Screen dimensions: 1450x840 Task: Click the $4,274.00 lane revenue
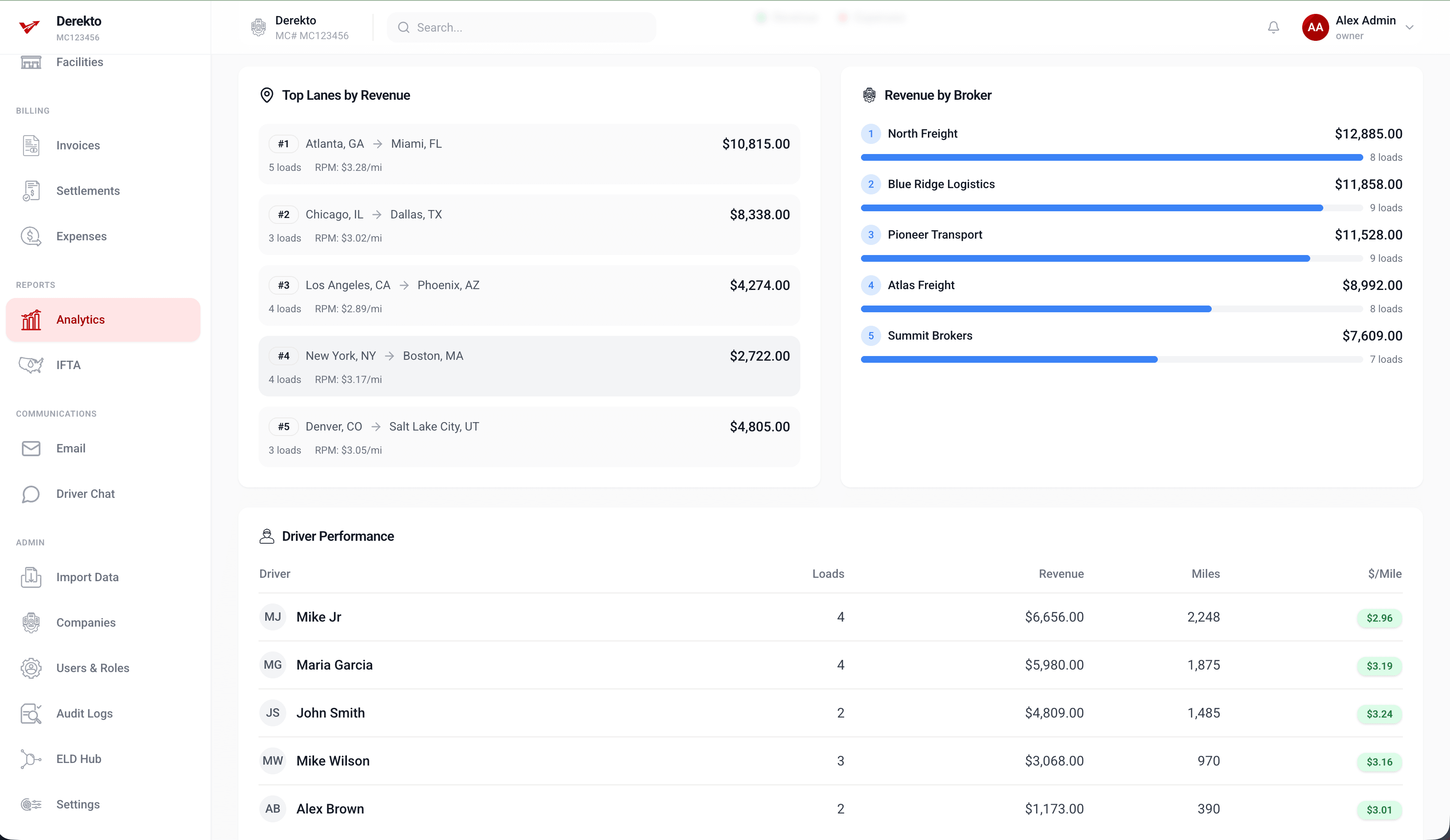click(x=760, y=285)
